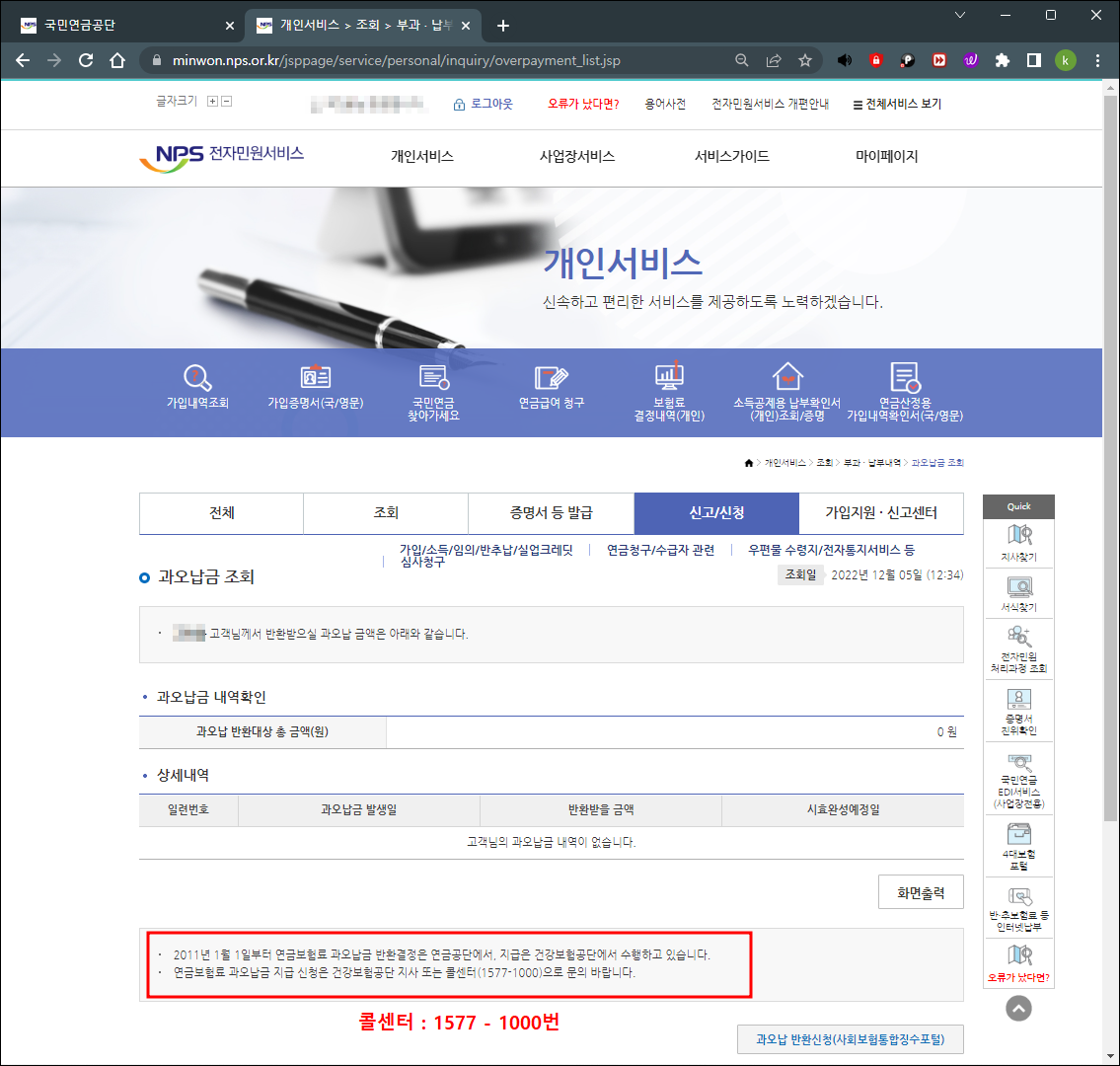Open the 마이페이지 menu
Screen dimensions: 1120x1066
[885, 156]
